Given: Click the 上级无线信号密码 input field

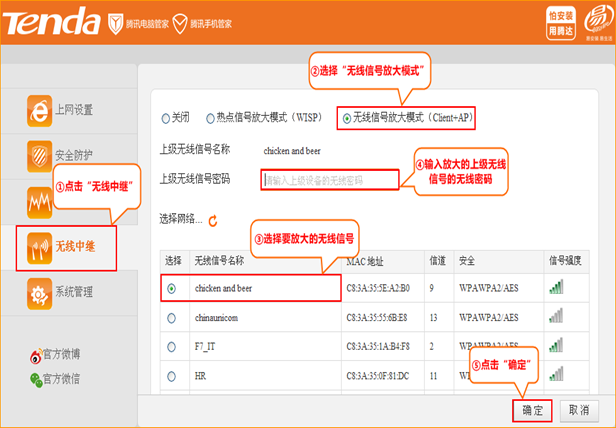Looking at the screenshot, I should pyautogui.click(x=330, y=180).
